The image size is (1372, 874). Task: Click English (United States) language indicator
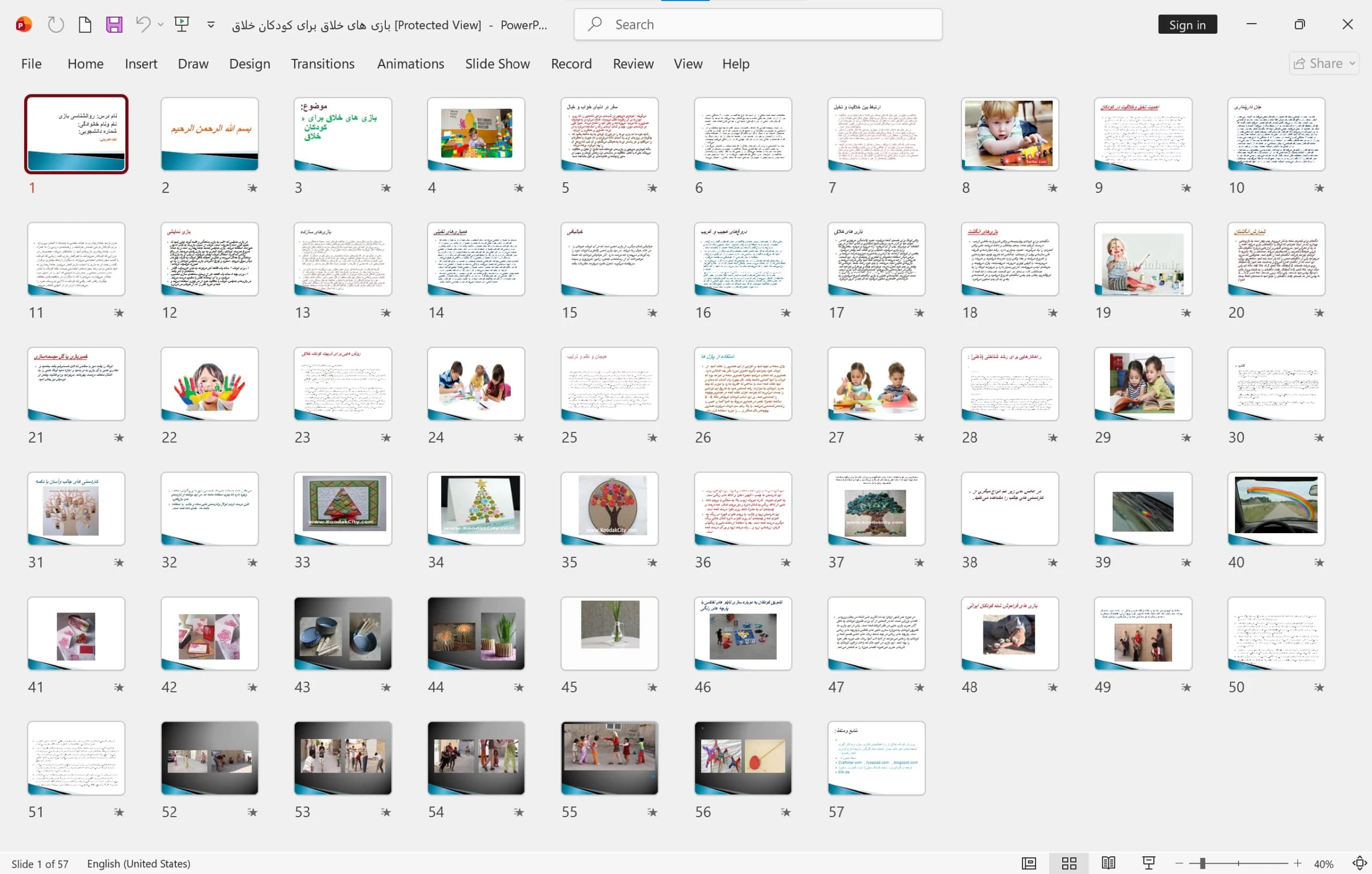pyautogui.click(x=138, y=864)
